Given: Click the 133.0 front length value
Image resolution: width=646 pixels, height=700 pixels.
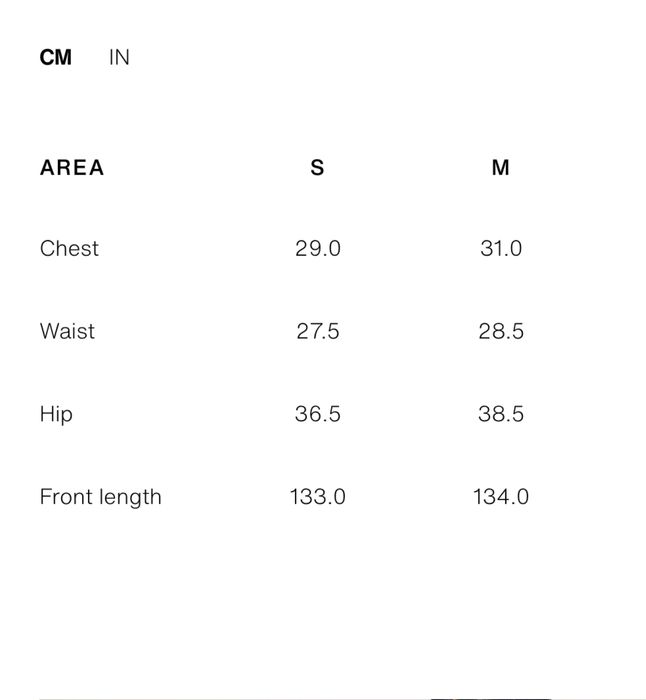Looking at the screenshot, I should (318, 497).
